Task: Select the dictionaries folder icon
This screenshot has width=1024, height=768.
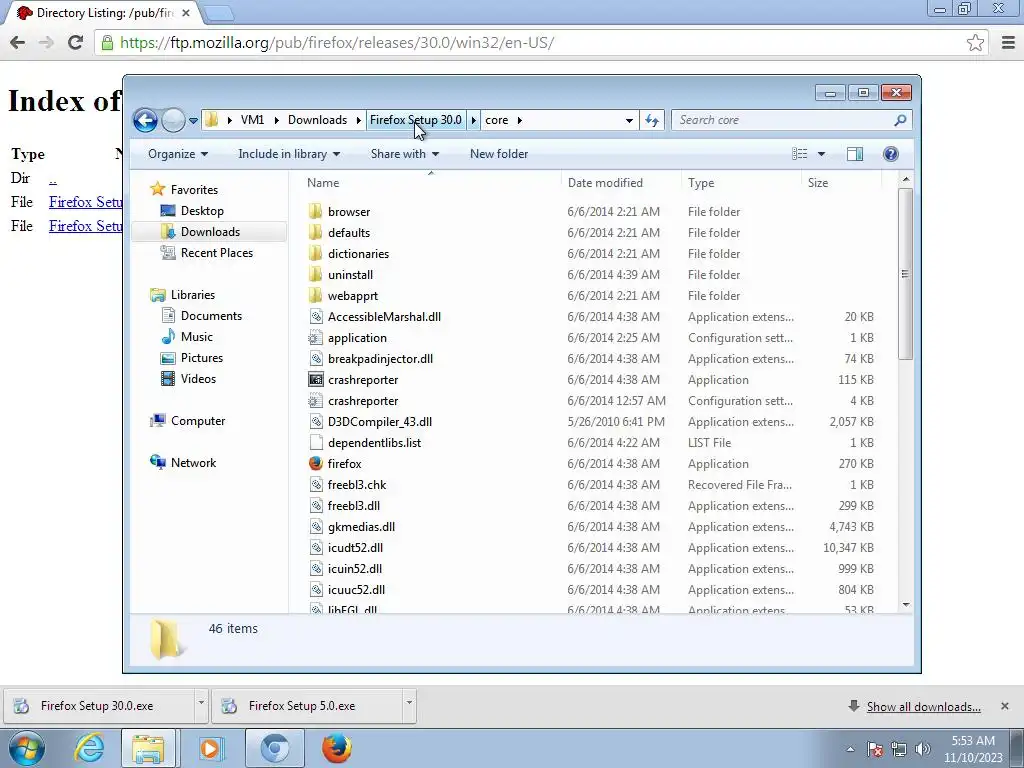Action: (x=315, y=253)
